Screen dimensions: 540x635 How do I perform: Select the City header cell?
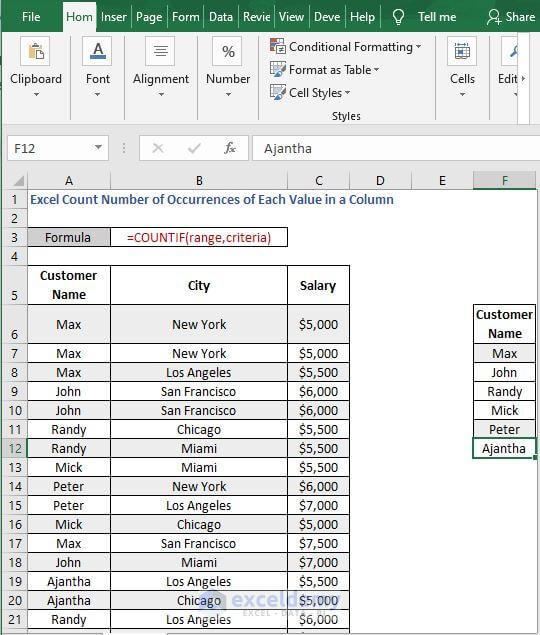click(x=199, y=285)
